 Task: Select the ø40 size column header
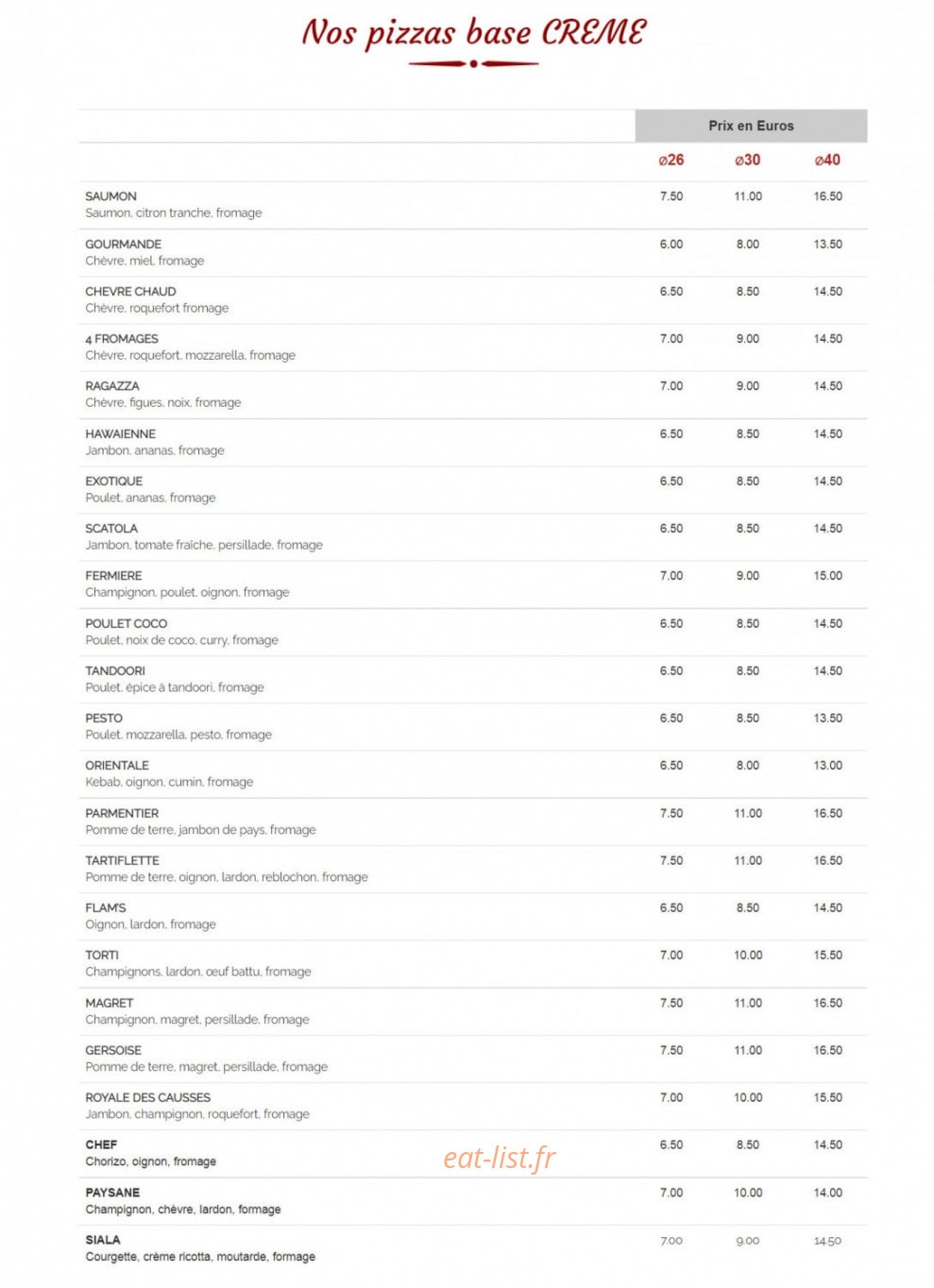coord(827,160)
